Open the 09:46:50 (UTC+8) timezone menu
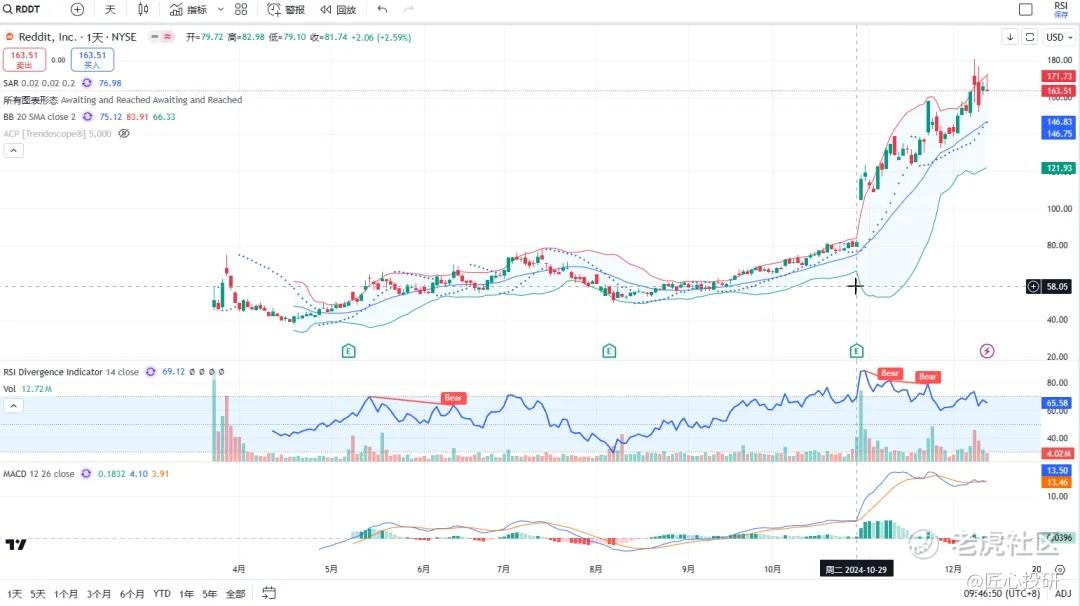This screenshot has height=606, width=1080. click(x=1001, y=594)
